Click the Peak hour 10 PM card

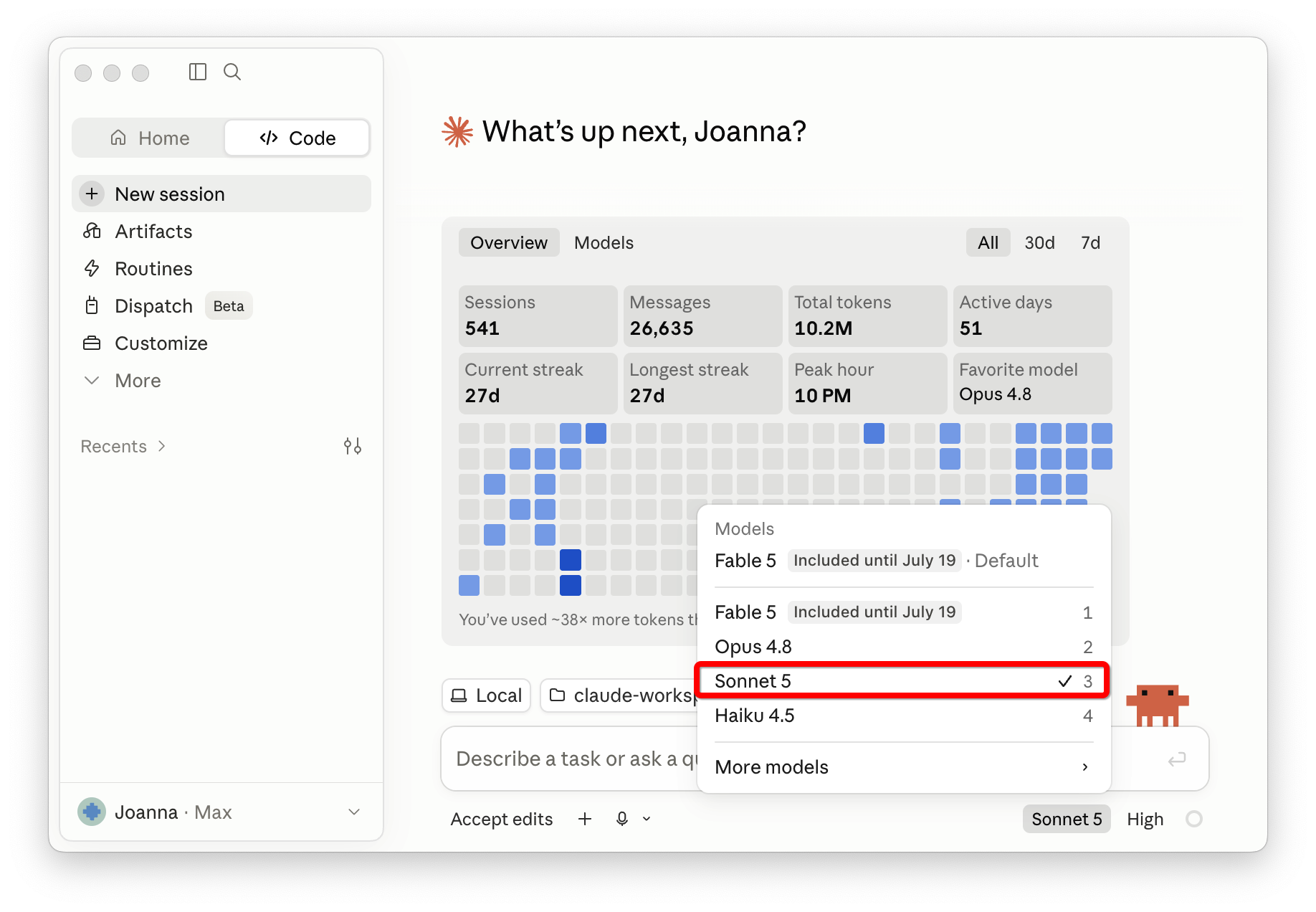pyautogui.click(x=867, y=383)
